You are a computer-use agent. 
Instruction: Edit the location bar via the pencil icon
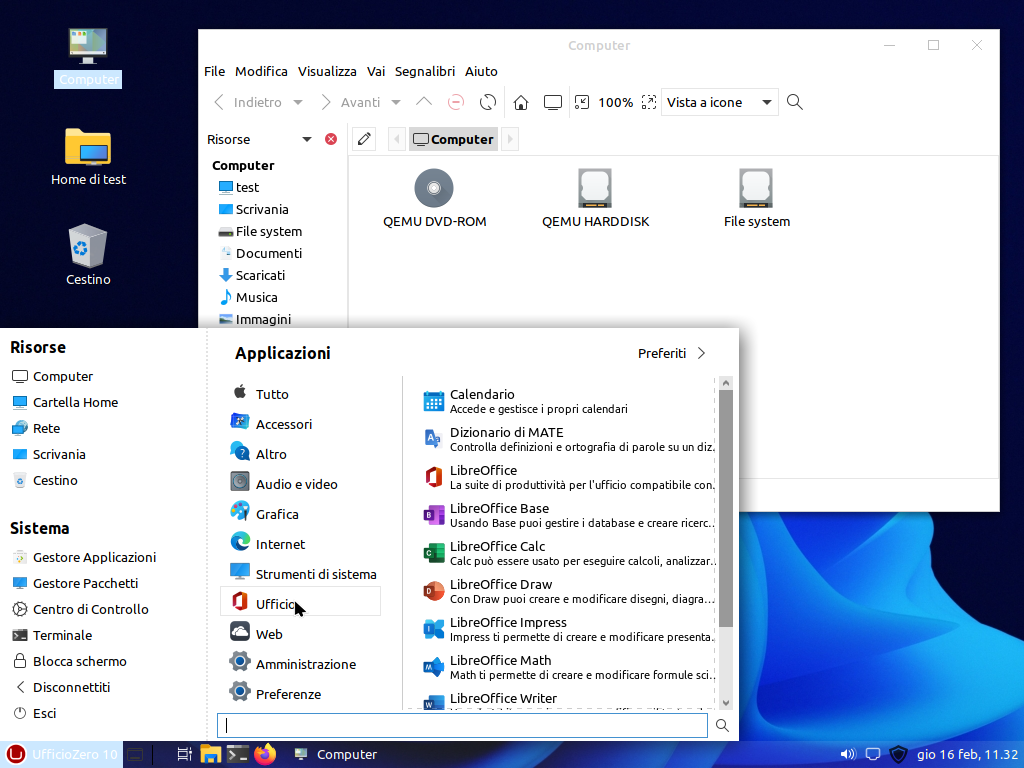(x=363, y=138)
